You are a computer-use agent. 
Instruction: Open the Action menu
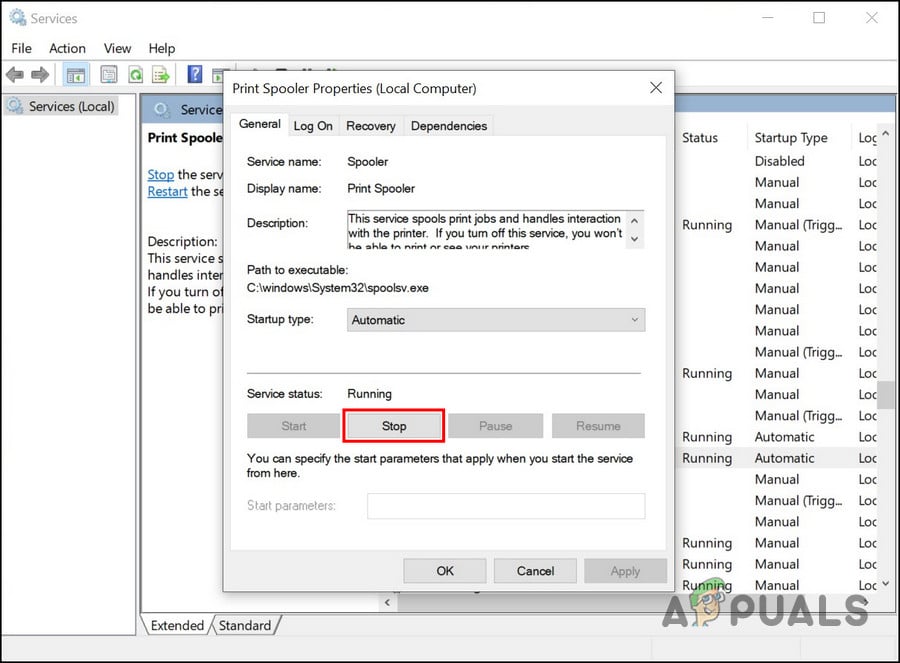tap(67, 48)
